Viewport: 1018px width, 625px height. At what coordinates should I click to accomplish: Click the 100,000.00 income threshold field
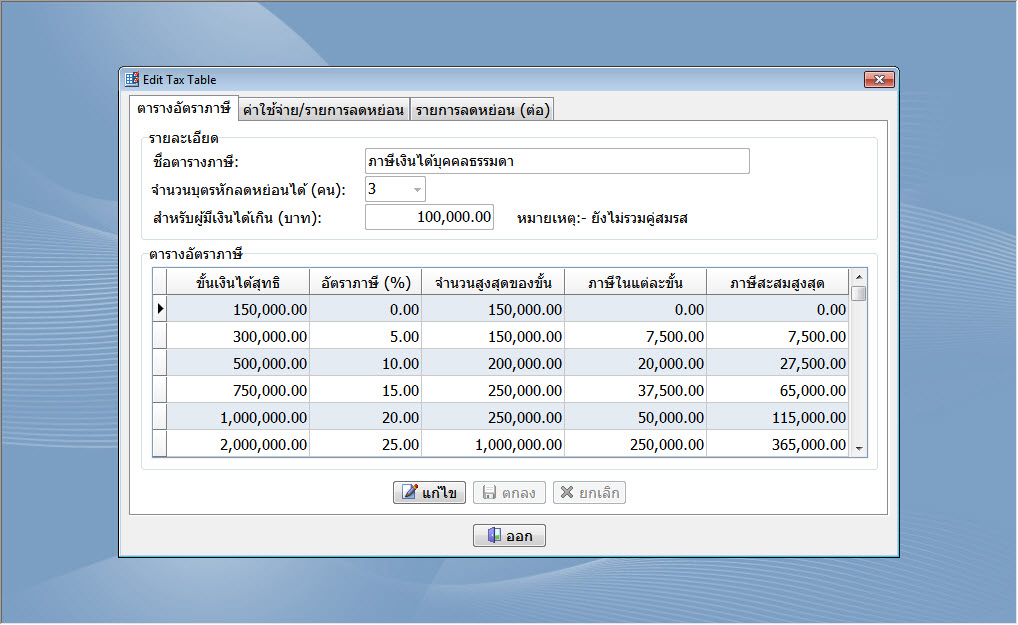(429, 217)
